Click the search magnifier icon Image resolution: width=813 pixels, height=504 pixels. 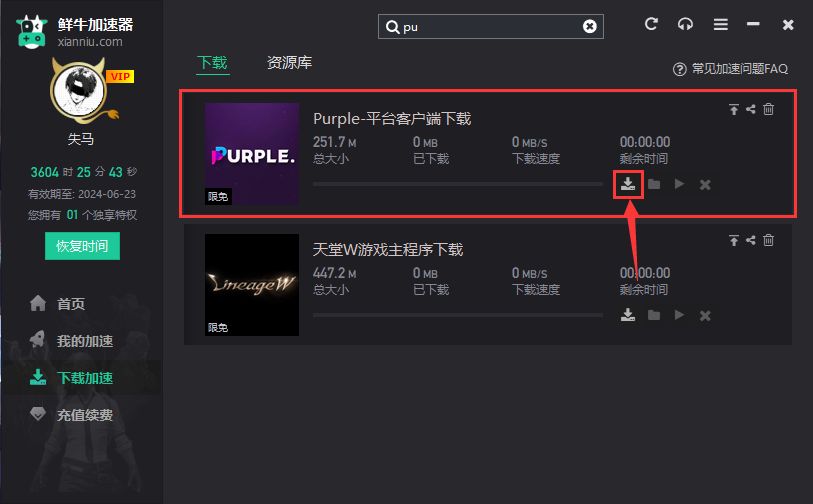pyautogui.click(x=392, y=27)
